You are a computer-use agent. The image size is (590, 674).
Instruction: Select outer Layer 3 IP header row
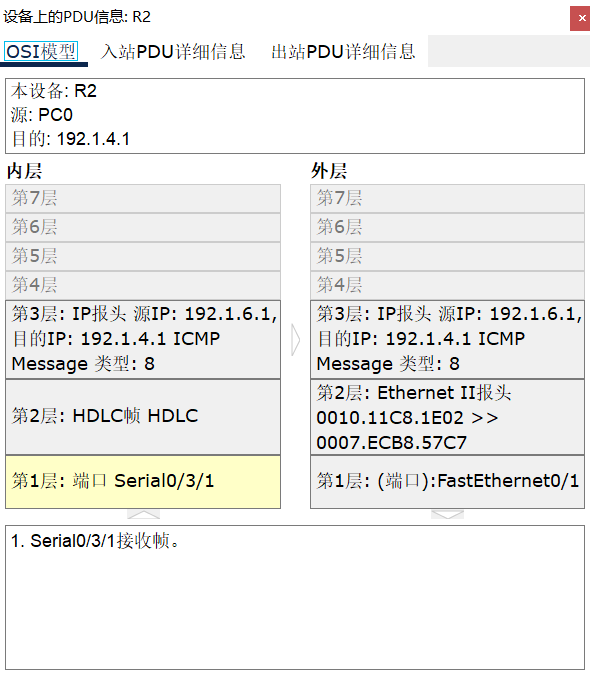[x=447, y=339]
